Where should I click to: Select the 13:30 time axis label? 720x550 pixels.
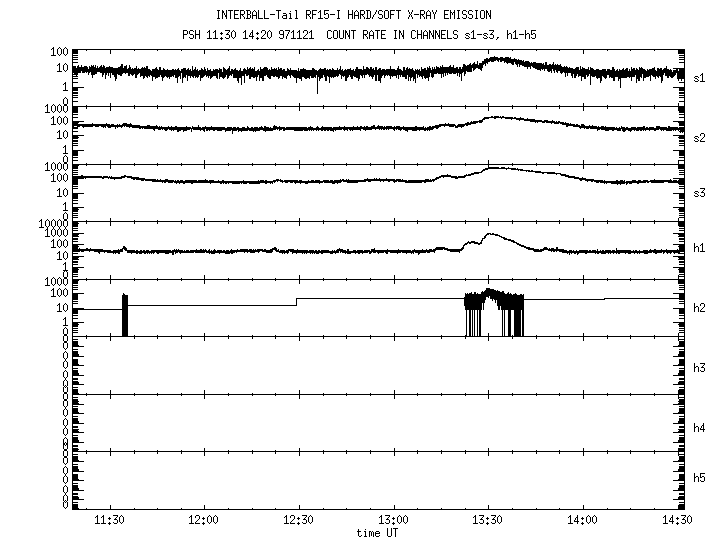click(x=487, y=521)
